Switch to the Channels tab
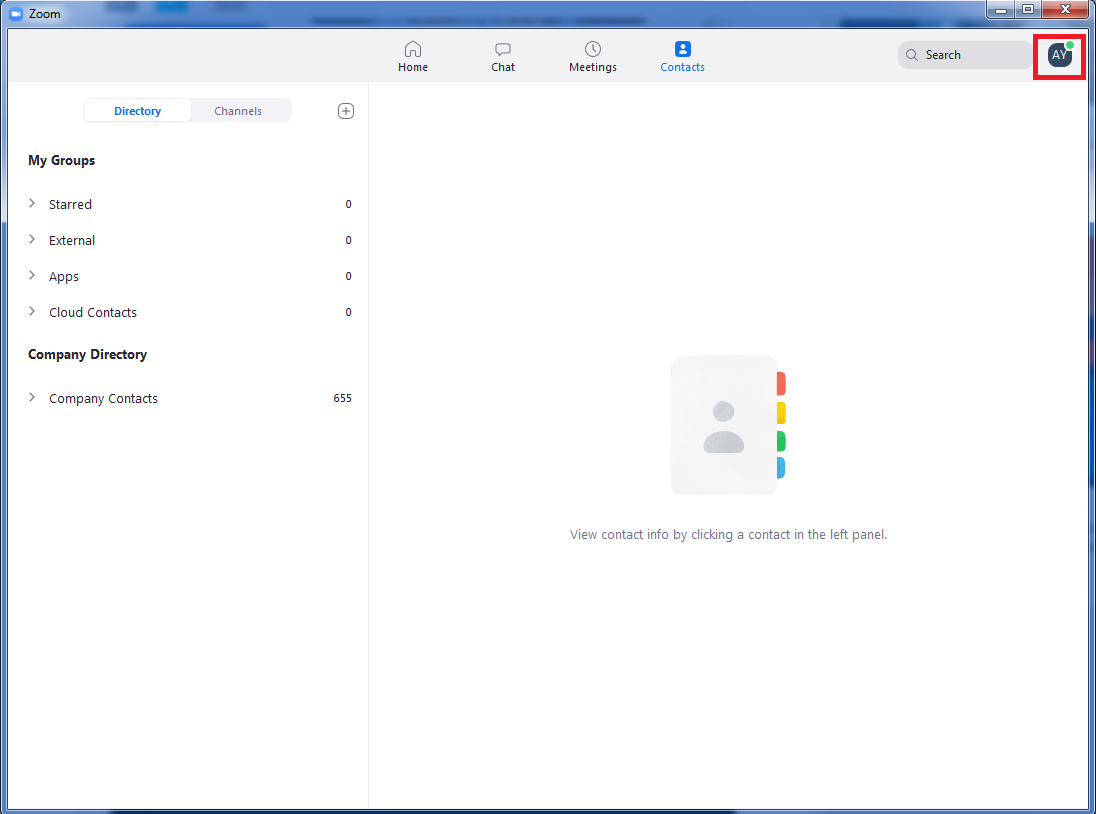Viewport: 1096px width, 814px height. point(238,110)
